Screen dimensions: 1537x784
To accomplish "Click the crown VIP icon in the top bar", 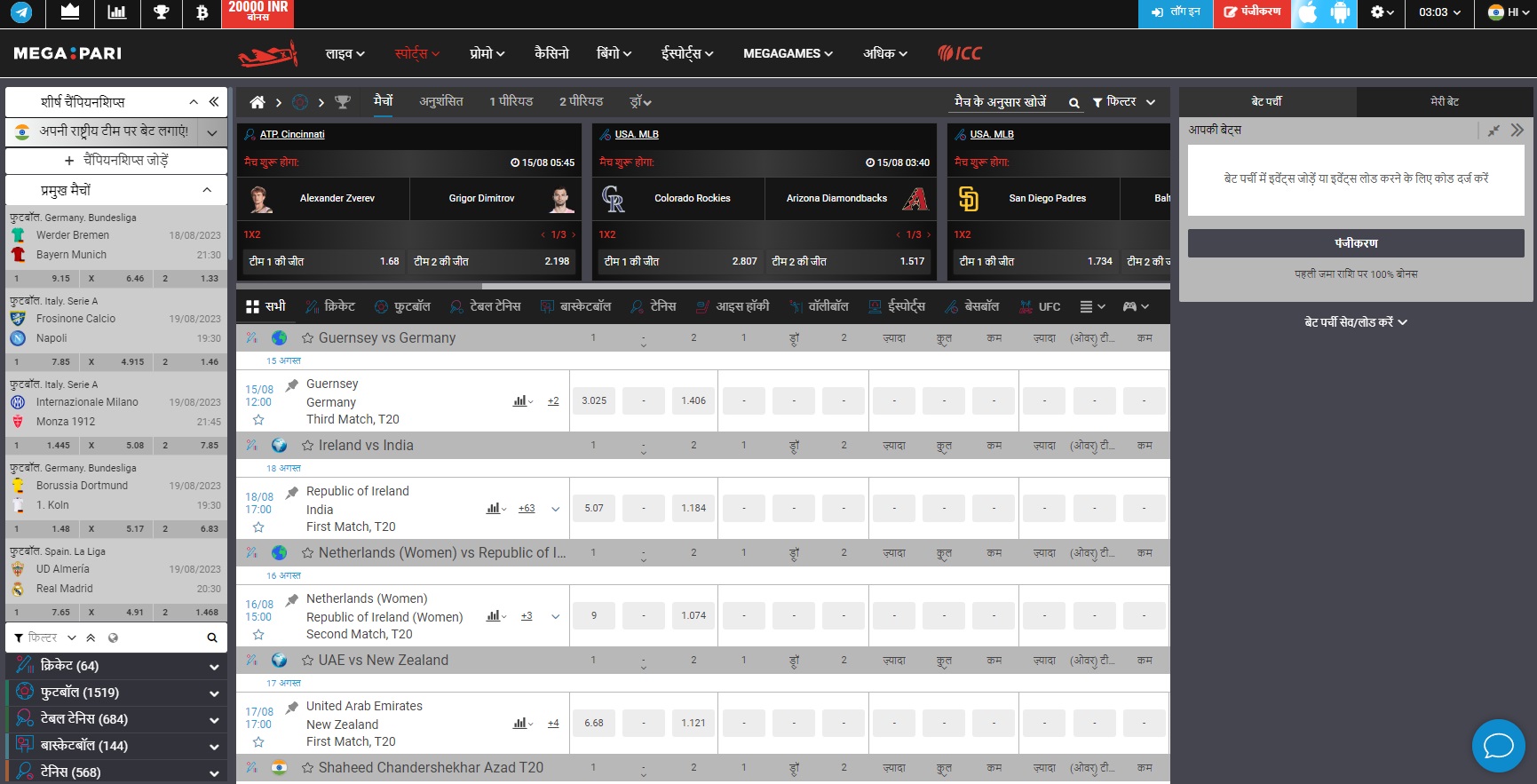I will (x=69, y=12).
